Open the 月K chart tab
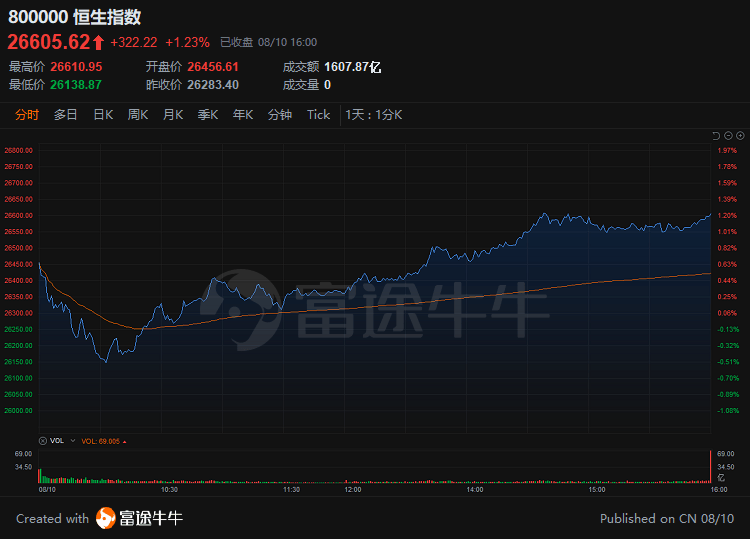 click(173, 115)
